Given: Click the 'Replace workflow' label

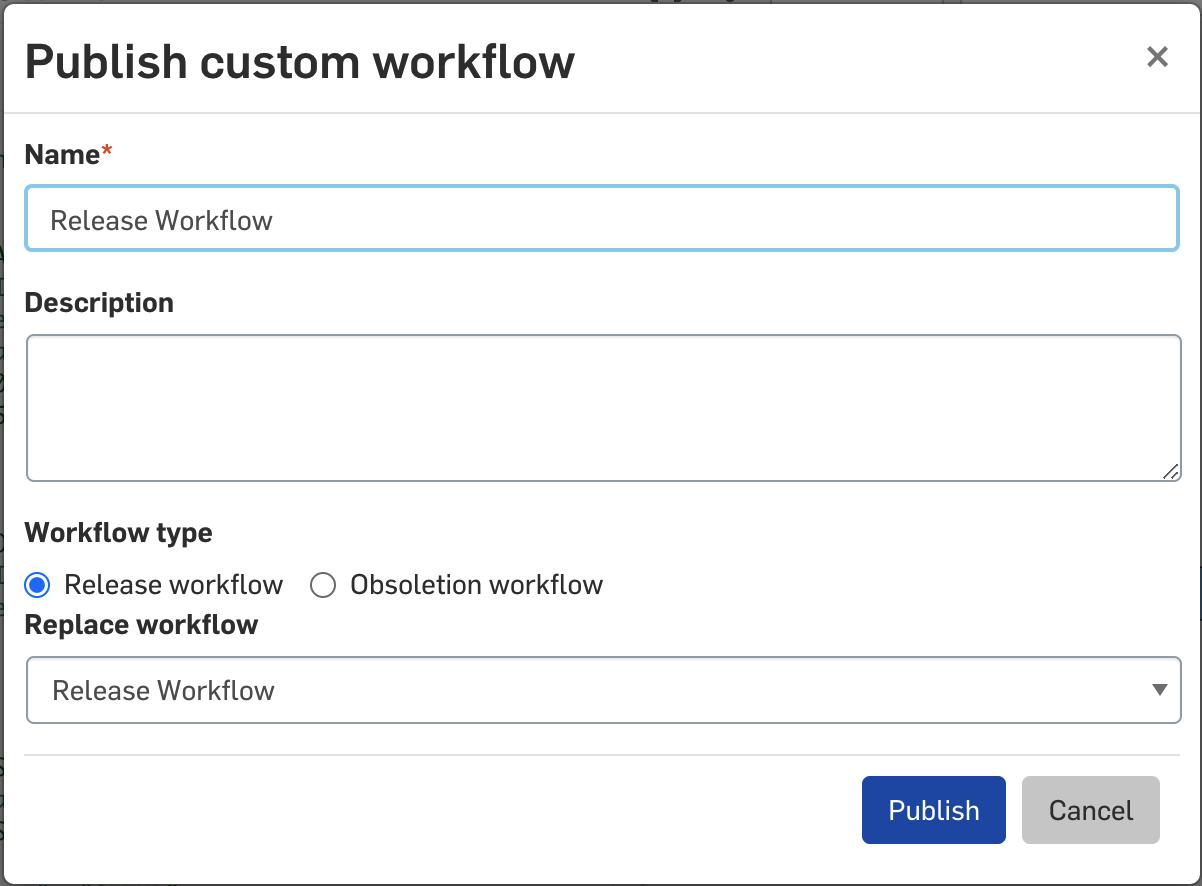Looking at the screenshot, I should pos(141,624).
